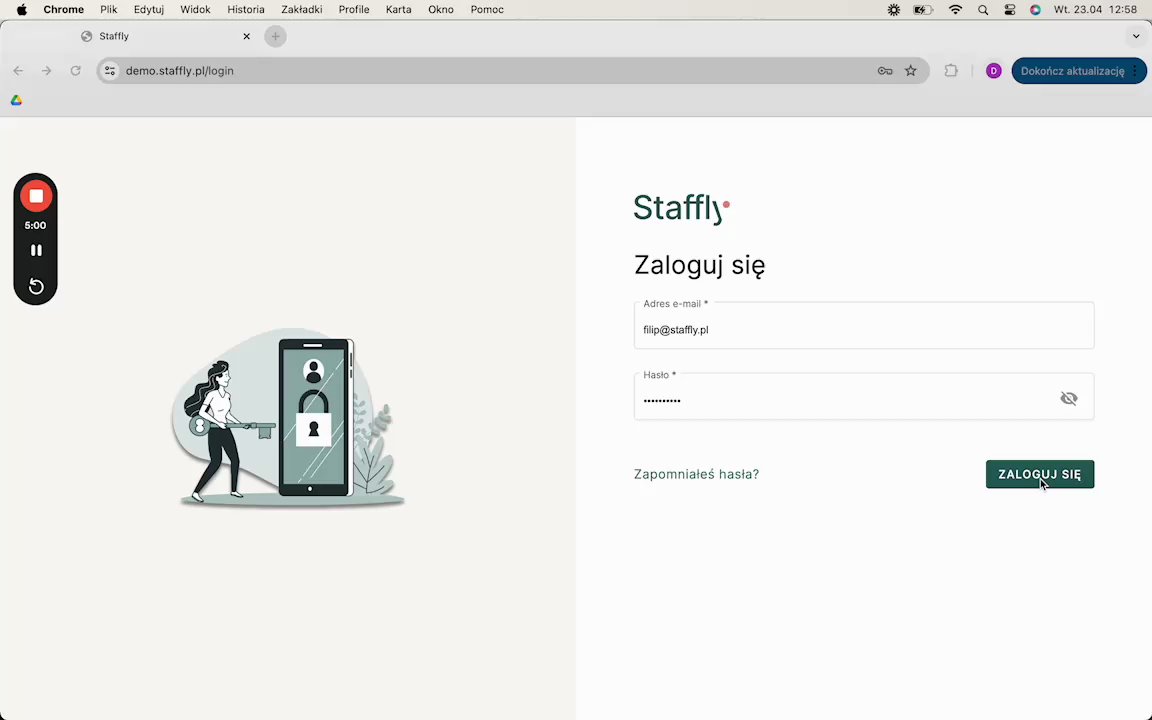Select the Staffly browser tab
The height and width of the screenshot is (720, 1152).
pyautogui.click(x=165, y=36)
